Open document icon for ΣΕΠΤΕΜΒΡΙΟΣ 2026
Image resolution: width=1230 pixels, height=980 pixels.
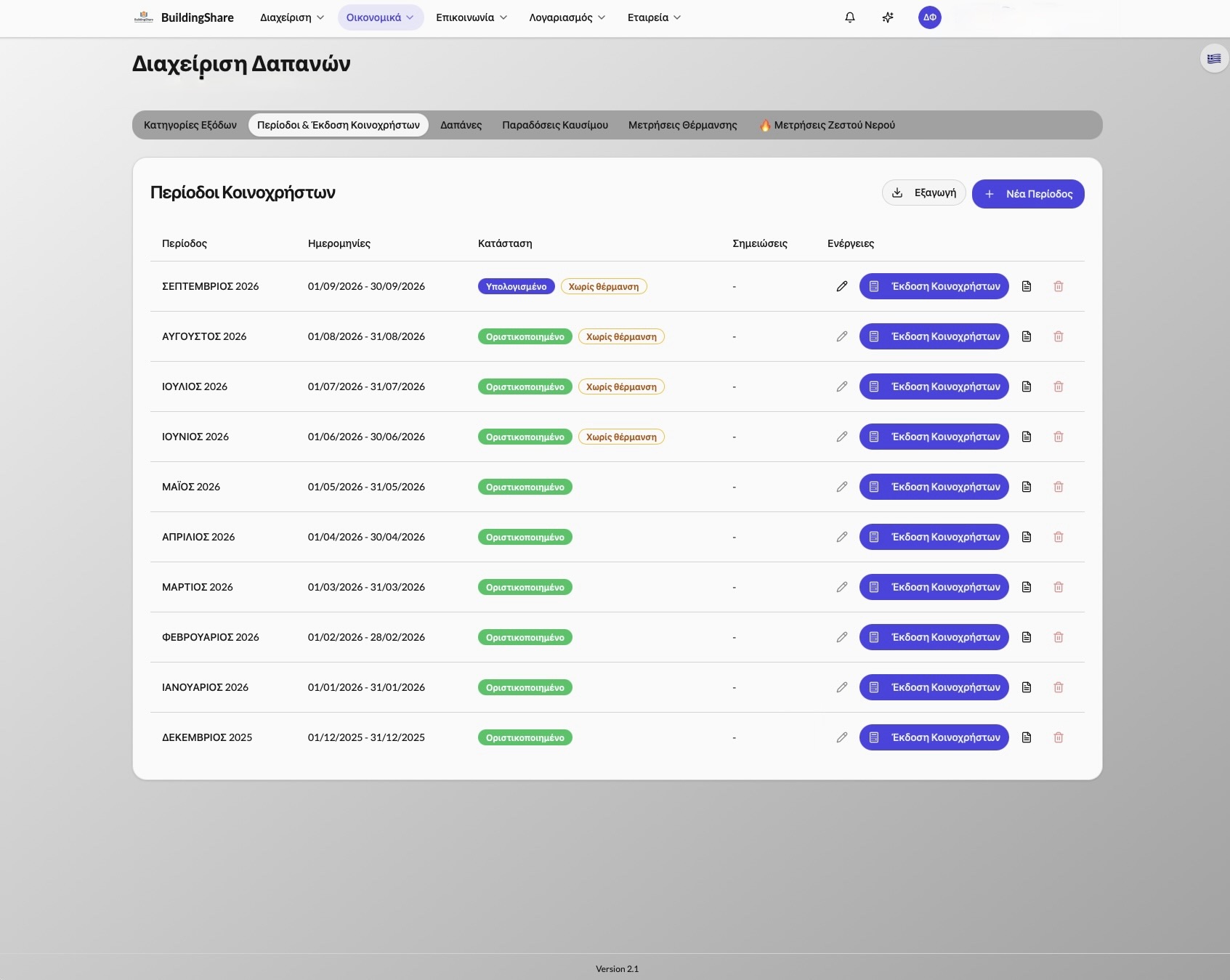pos(1027,286)
